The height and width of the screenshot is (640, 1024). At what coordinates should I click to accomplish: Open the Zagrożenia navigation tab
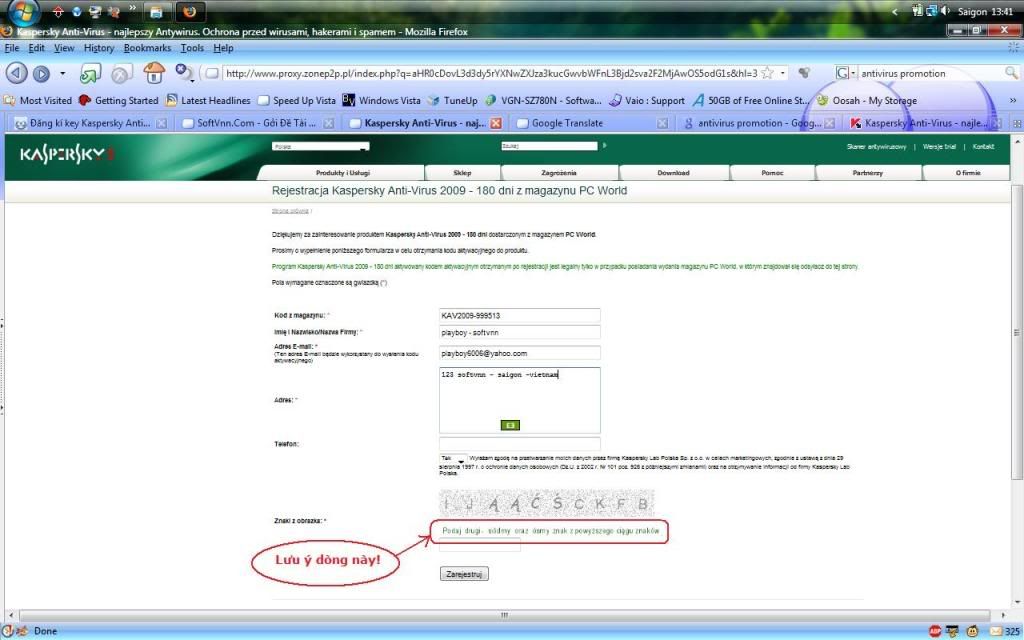click(x=559, y=173)
